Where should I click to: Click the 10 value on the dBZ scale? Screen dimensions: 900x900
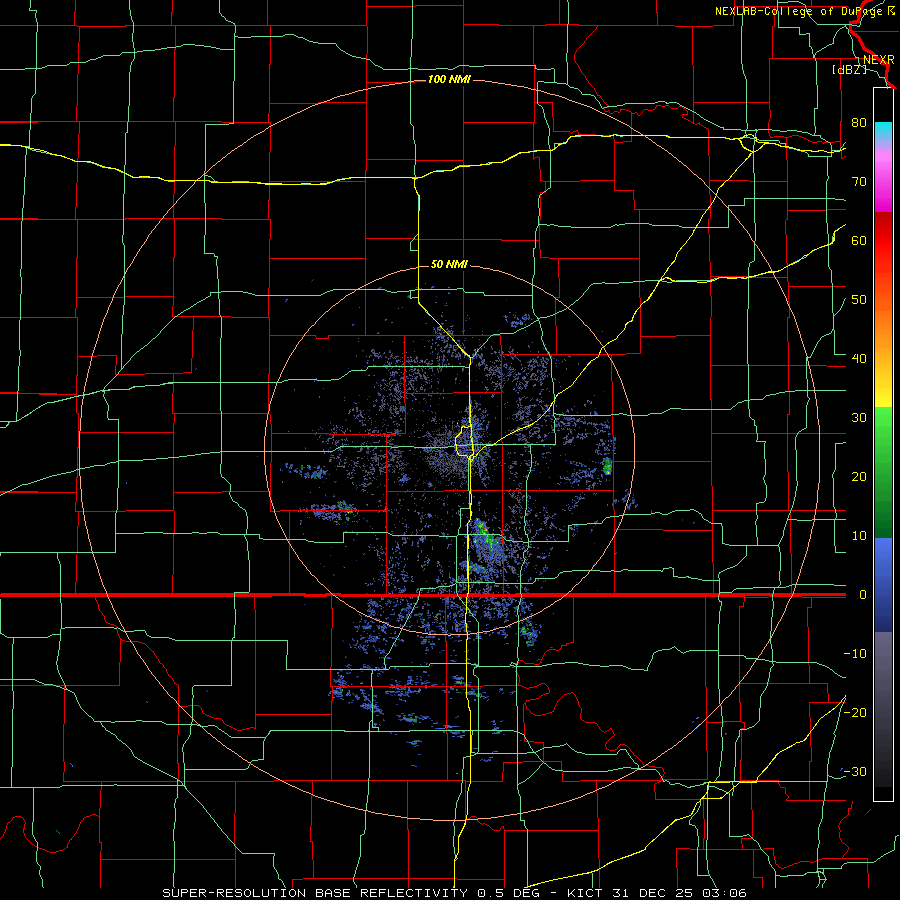coord(859,536)
